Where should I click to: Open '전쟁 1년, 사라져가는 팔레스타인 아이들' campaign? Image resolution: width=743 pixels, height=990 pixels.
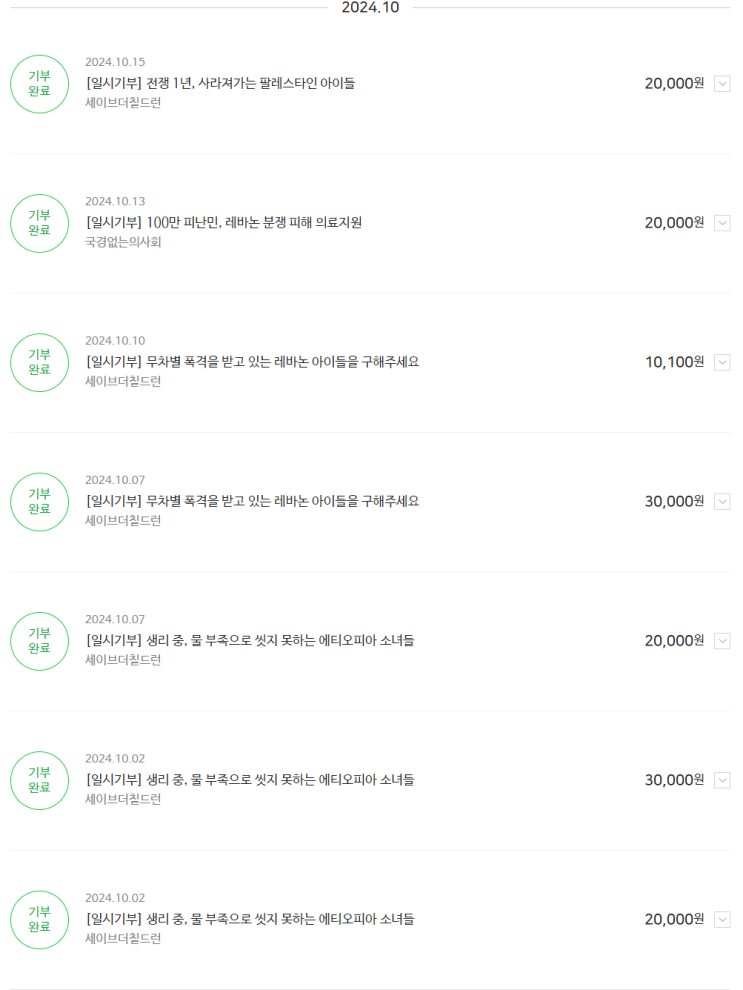pos(220,83)
